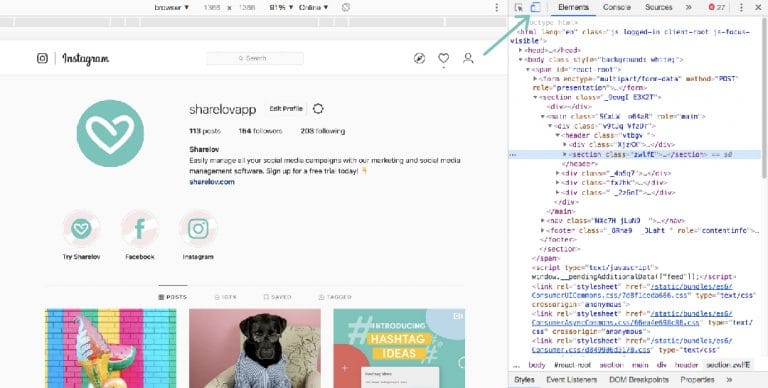The width and height of the screenshot is (768, 388).
Task: Click the Sharelov profile picture
Action: point(110,133)
